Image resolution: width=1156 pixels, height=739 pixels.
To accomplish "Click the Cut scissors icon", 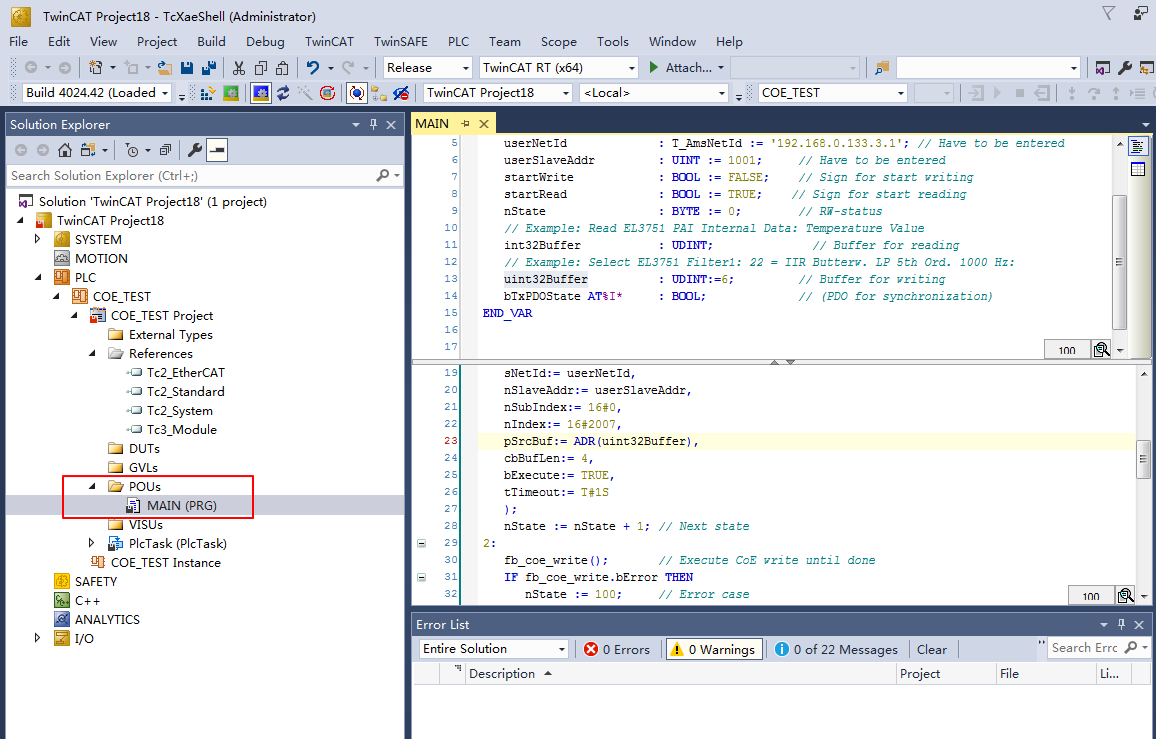I will tap(239, 68).
